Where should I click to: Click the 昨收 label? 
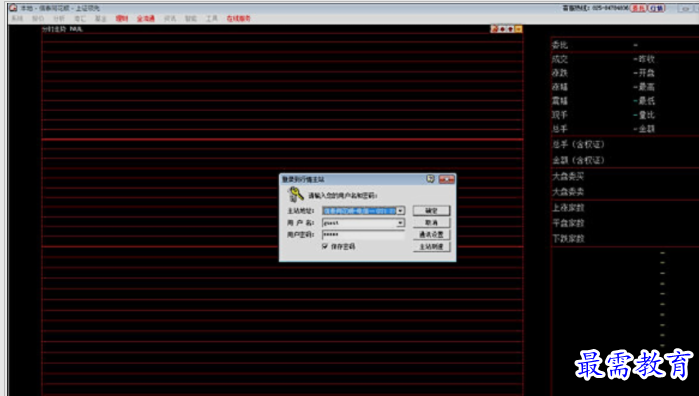tap(646, 59)
